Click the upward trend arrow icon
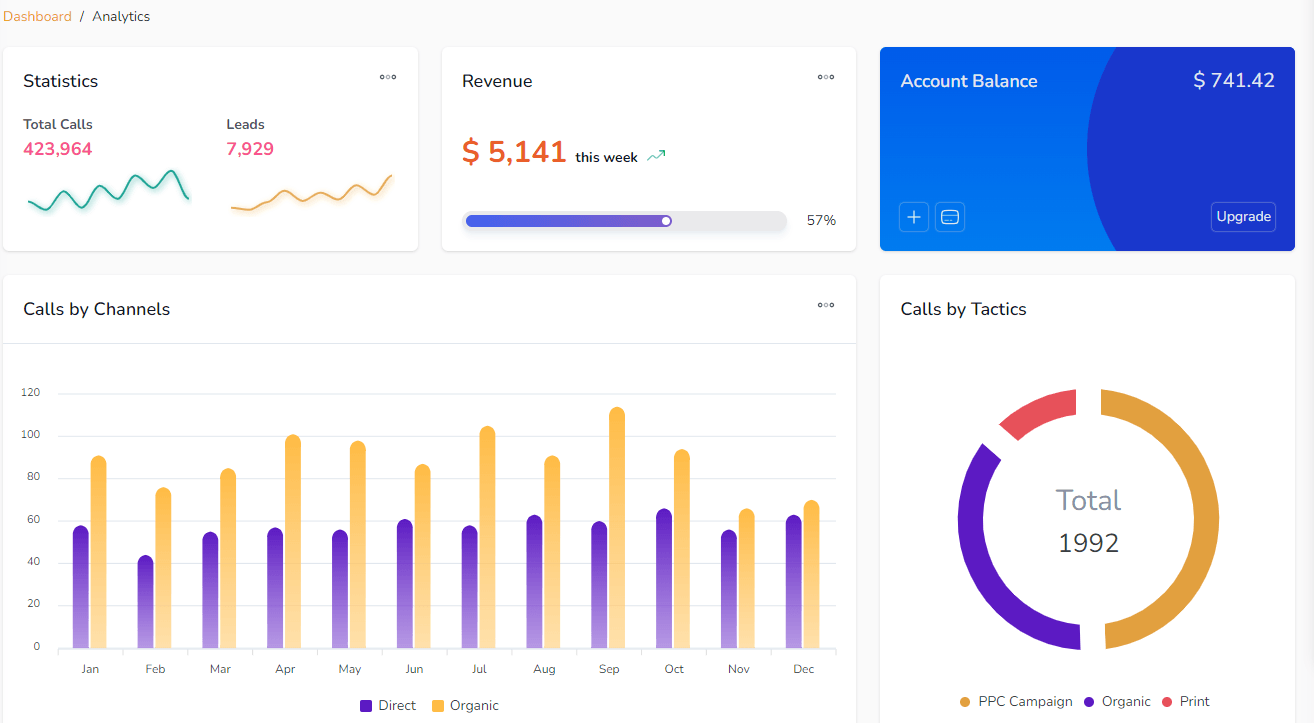1314x723 pixels. pos(656,156)
